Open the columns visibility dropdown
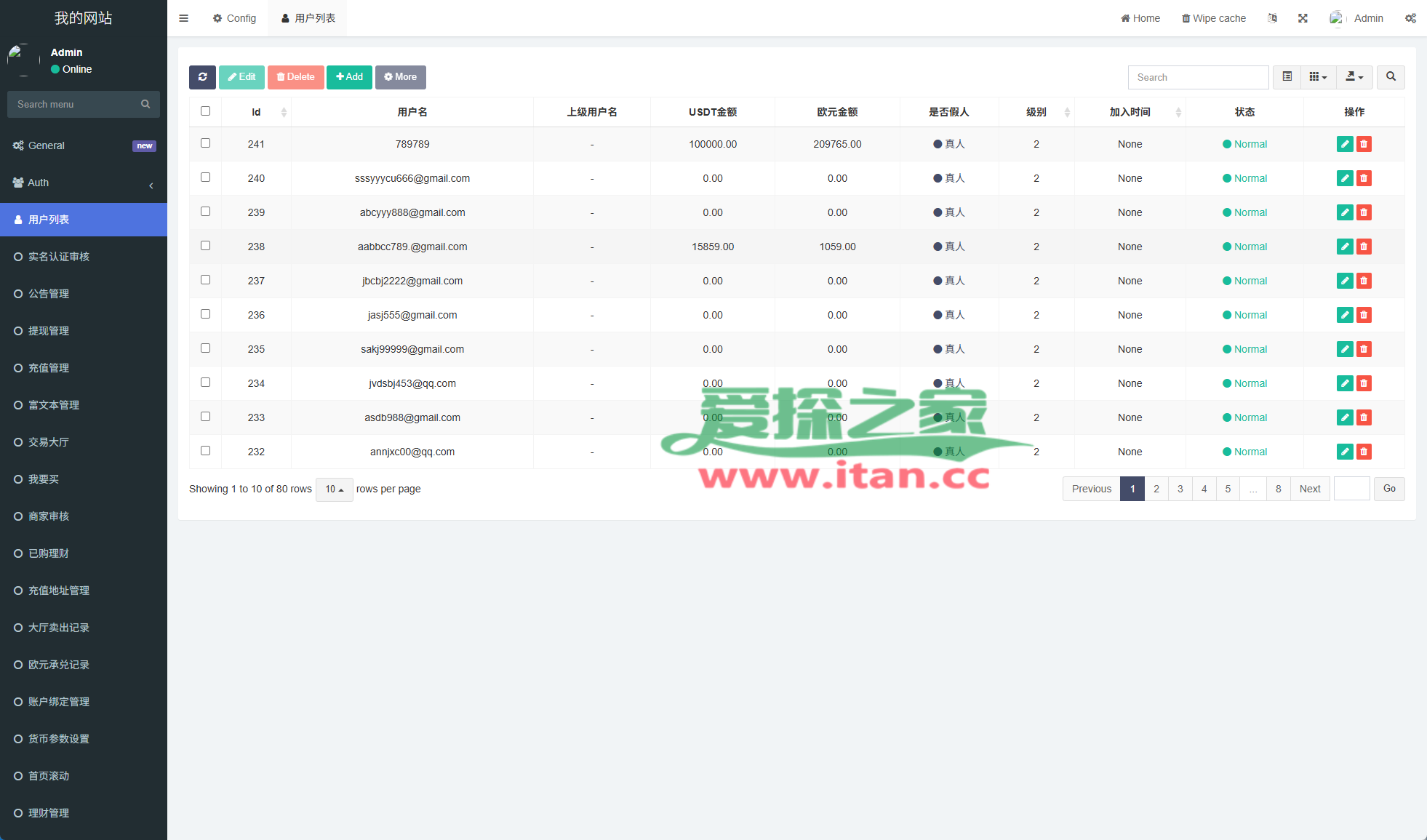The image size is (1427, 840). [1318, 77]
